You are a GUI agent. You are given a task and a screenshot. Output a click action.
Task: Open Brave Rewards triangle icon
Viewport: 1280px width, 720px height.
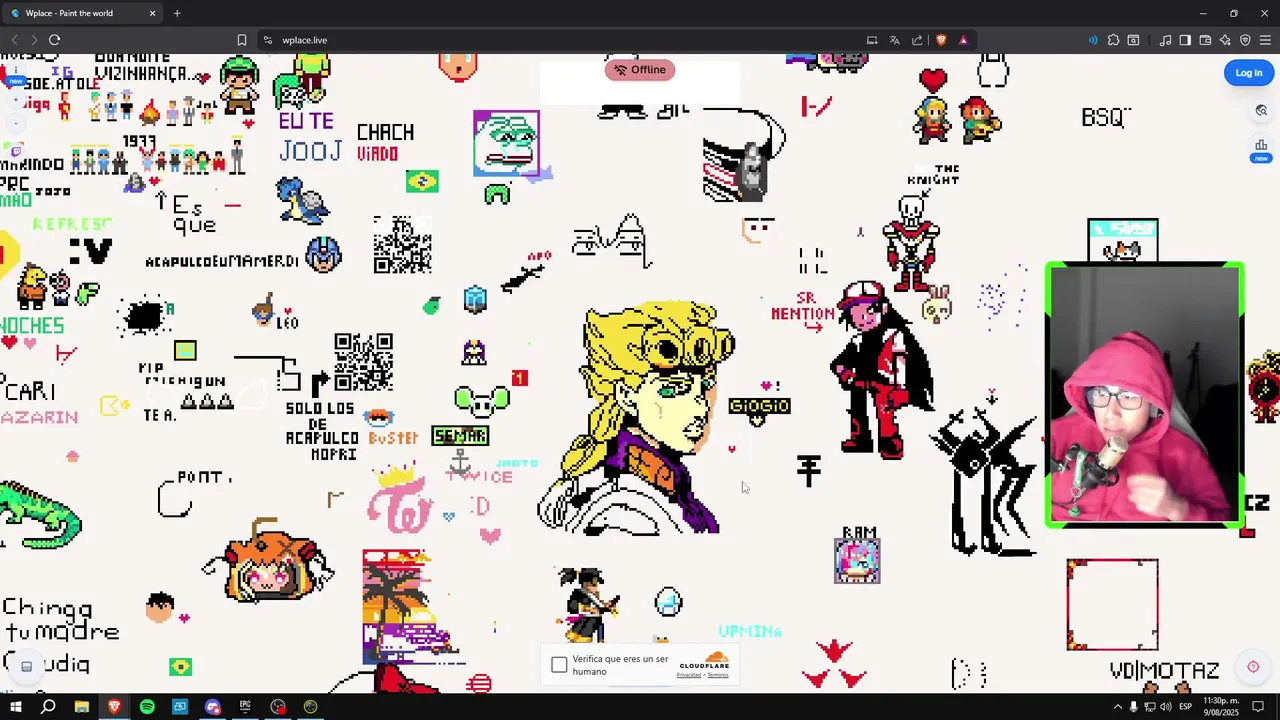pos(963,40)
